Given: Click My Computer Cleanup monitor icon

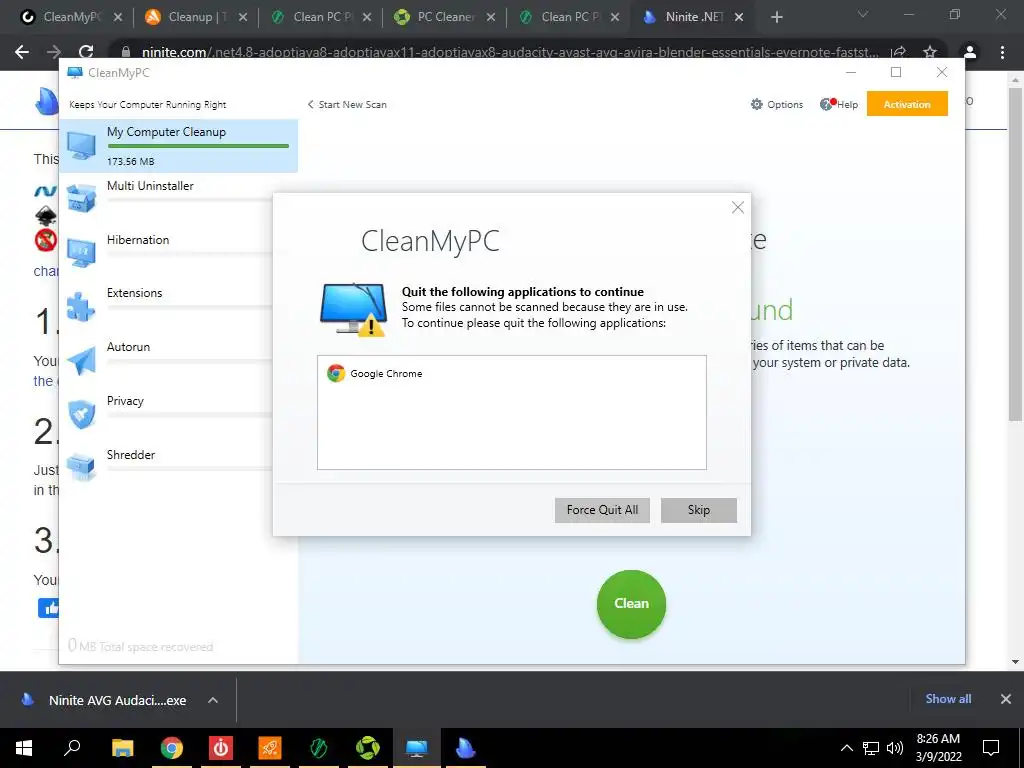Looking at the screenshot, I should coord(81,146).
